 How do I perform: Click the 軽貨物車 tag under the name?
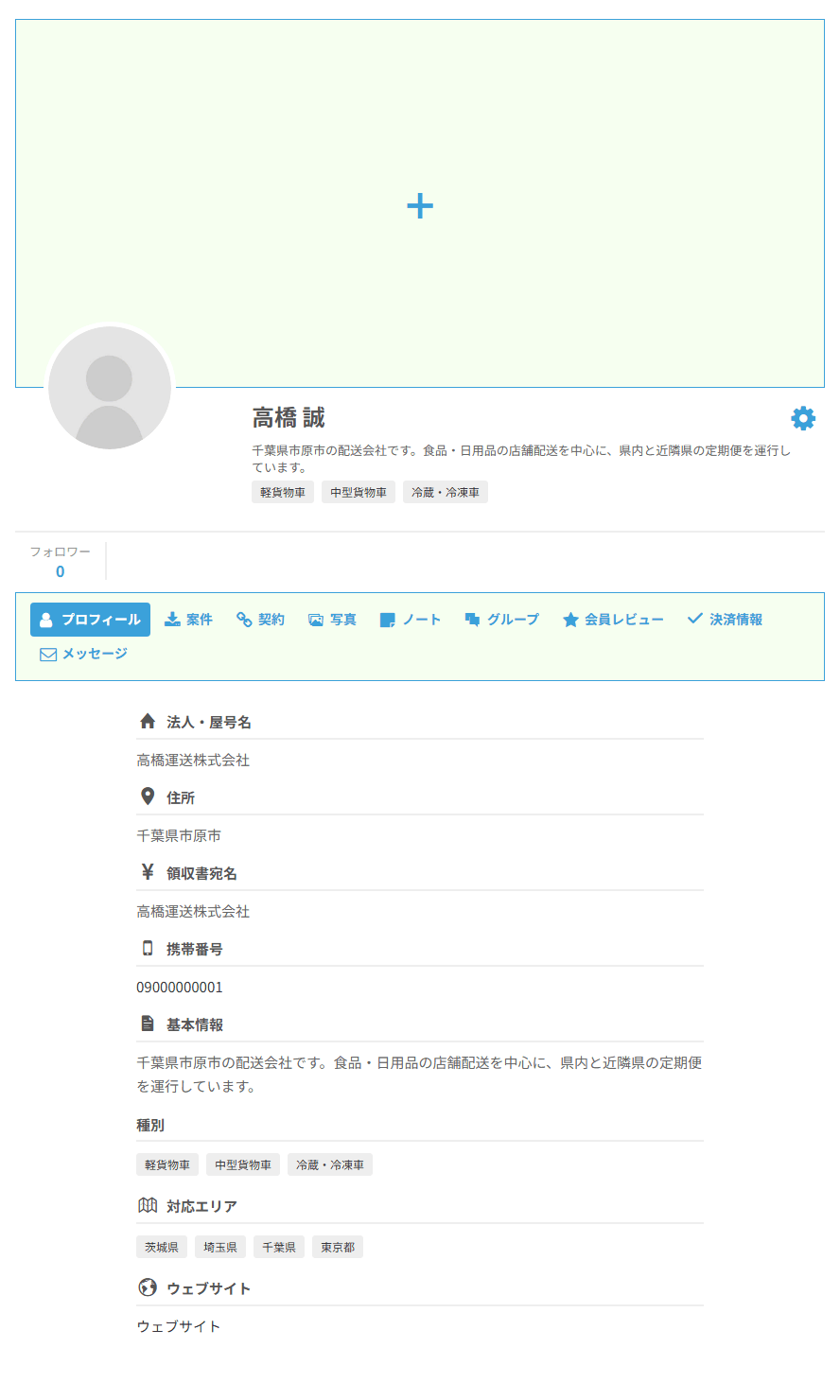click(283, 492)
